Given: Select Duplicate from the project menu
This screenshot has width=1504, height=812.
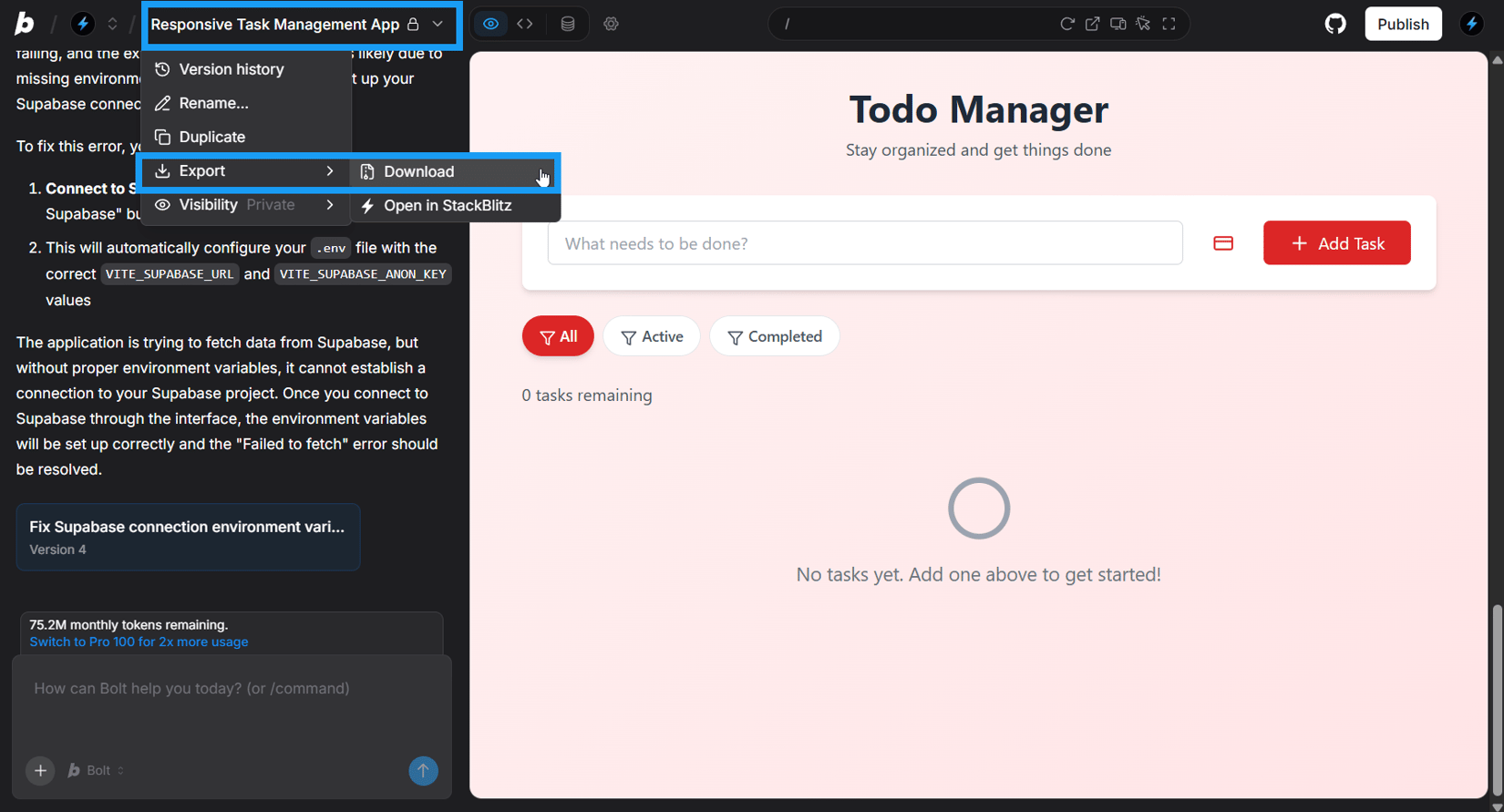Looking at the screenshot, I should click(x=246, y=137).
